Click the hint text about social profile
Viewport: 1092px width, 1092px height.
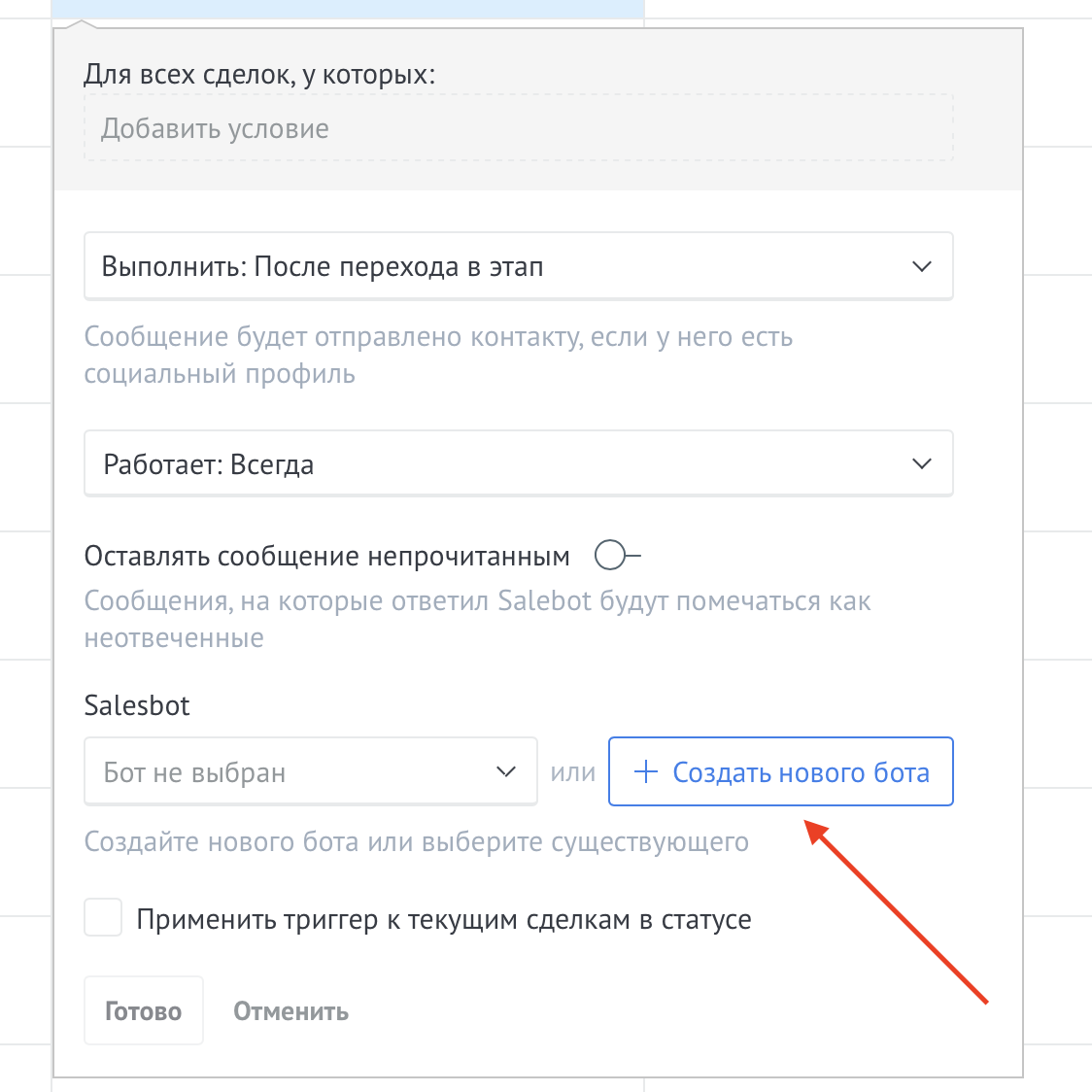tap(437, 356)
